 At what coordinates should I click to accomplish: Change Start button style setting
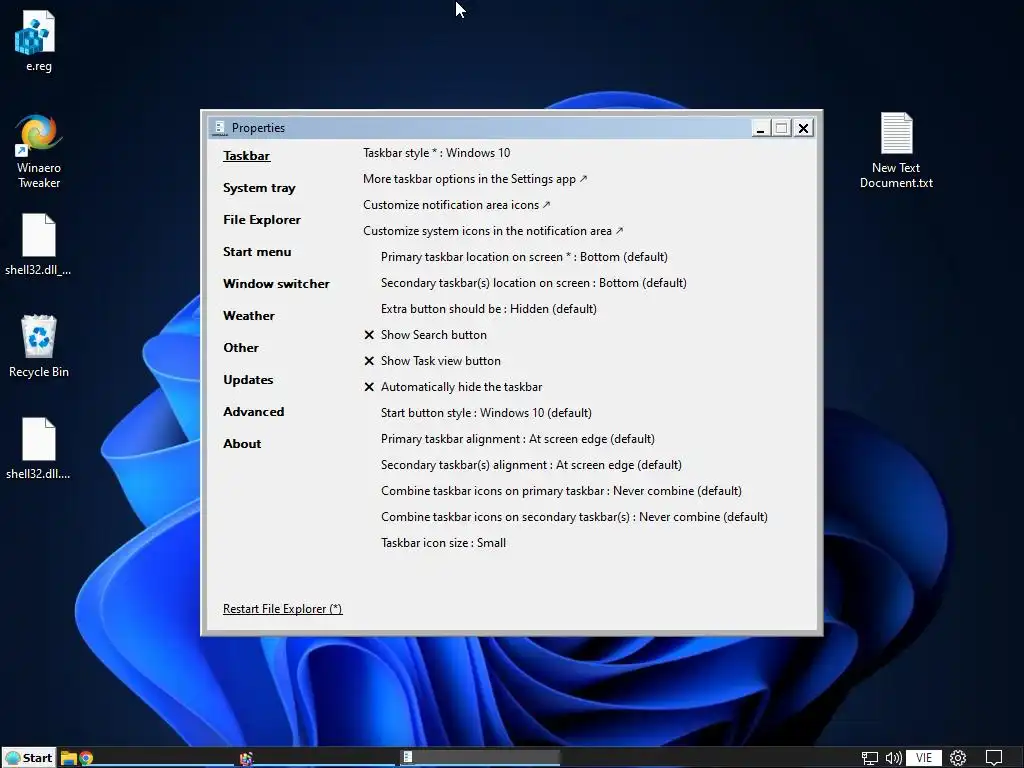click(x=487, y=413)
